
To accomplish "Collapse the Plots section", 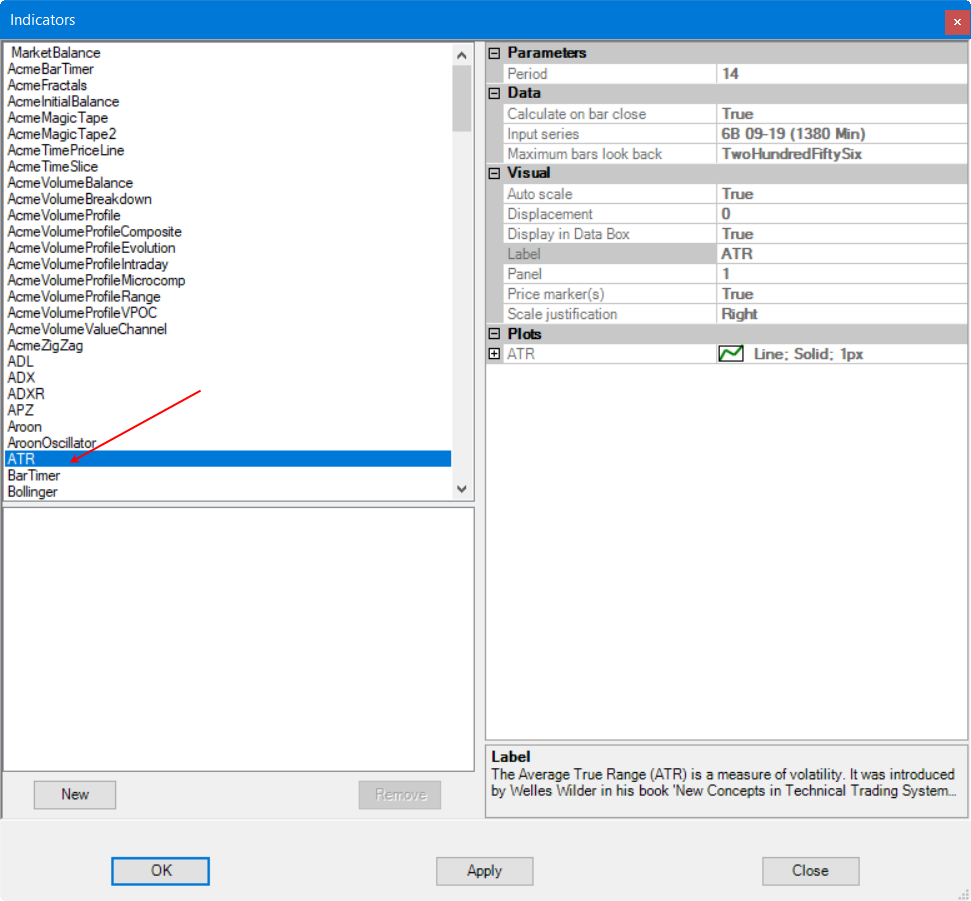I will 494,333.
